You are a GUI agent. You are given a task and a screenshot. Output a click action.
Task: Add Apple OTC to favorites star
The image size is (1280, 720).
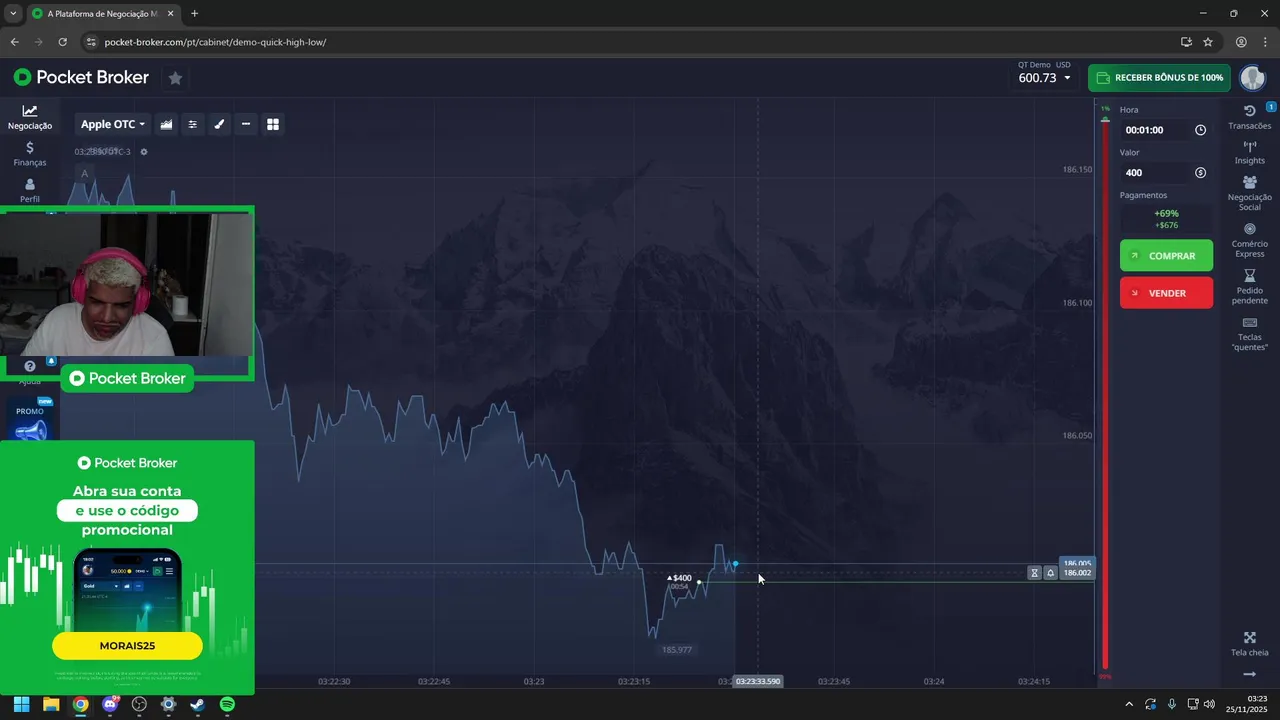coord(175,78)
